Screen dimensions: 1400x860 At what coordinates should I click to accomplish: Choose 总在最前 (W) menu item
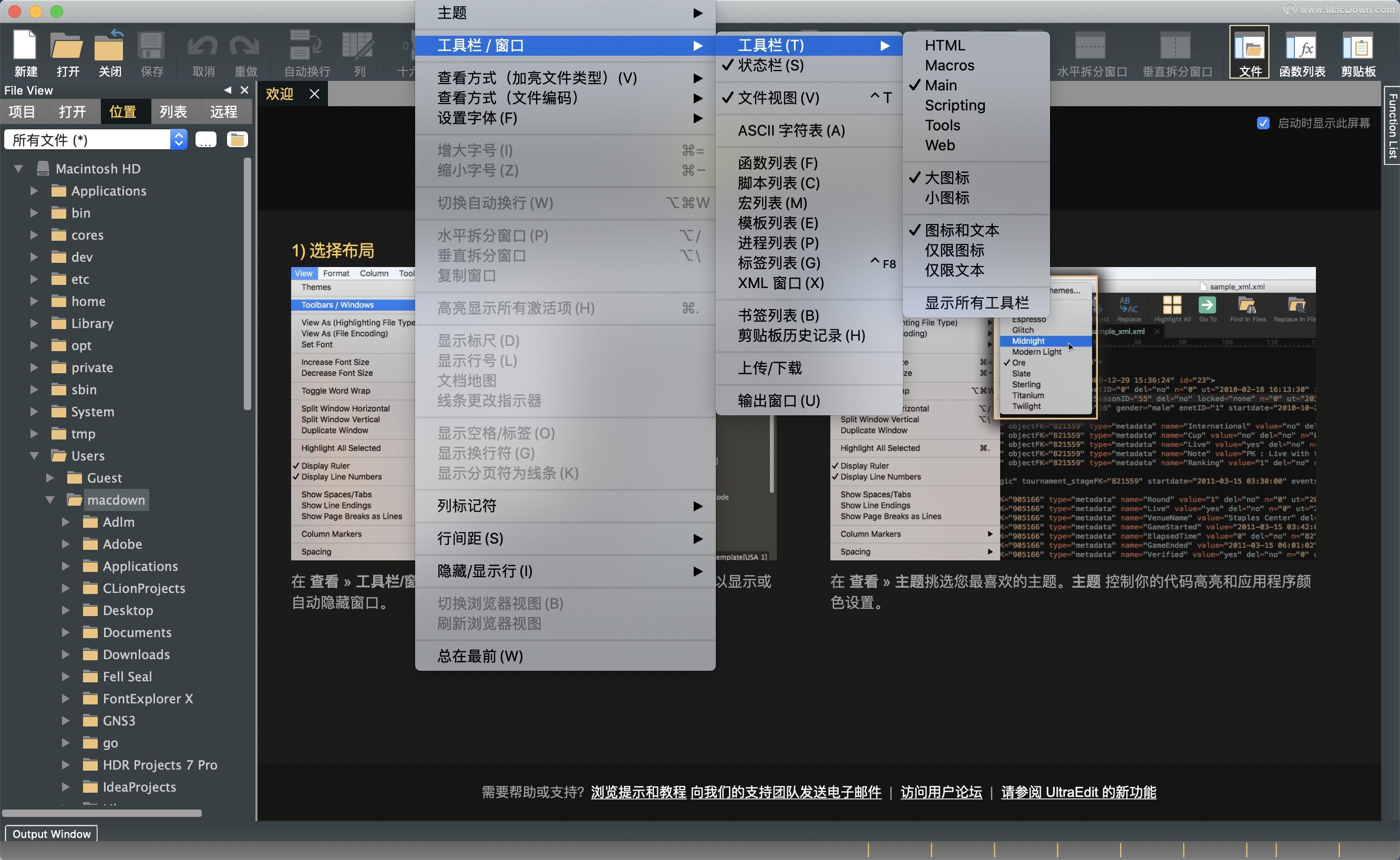[565, 657]
